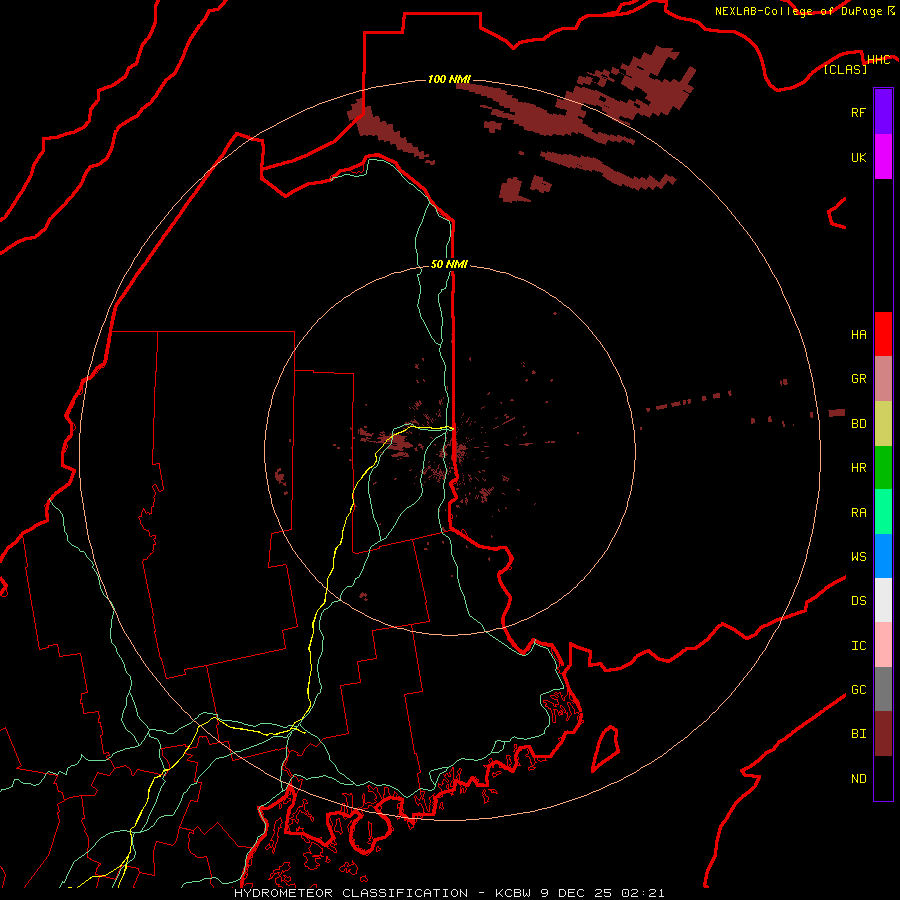Screen dimensions: 900x900
Task: Click the BD legend label
Action: [x=858, y=424]
